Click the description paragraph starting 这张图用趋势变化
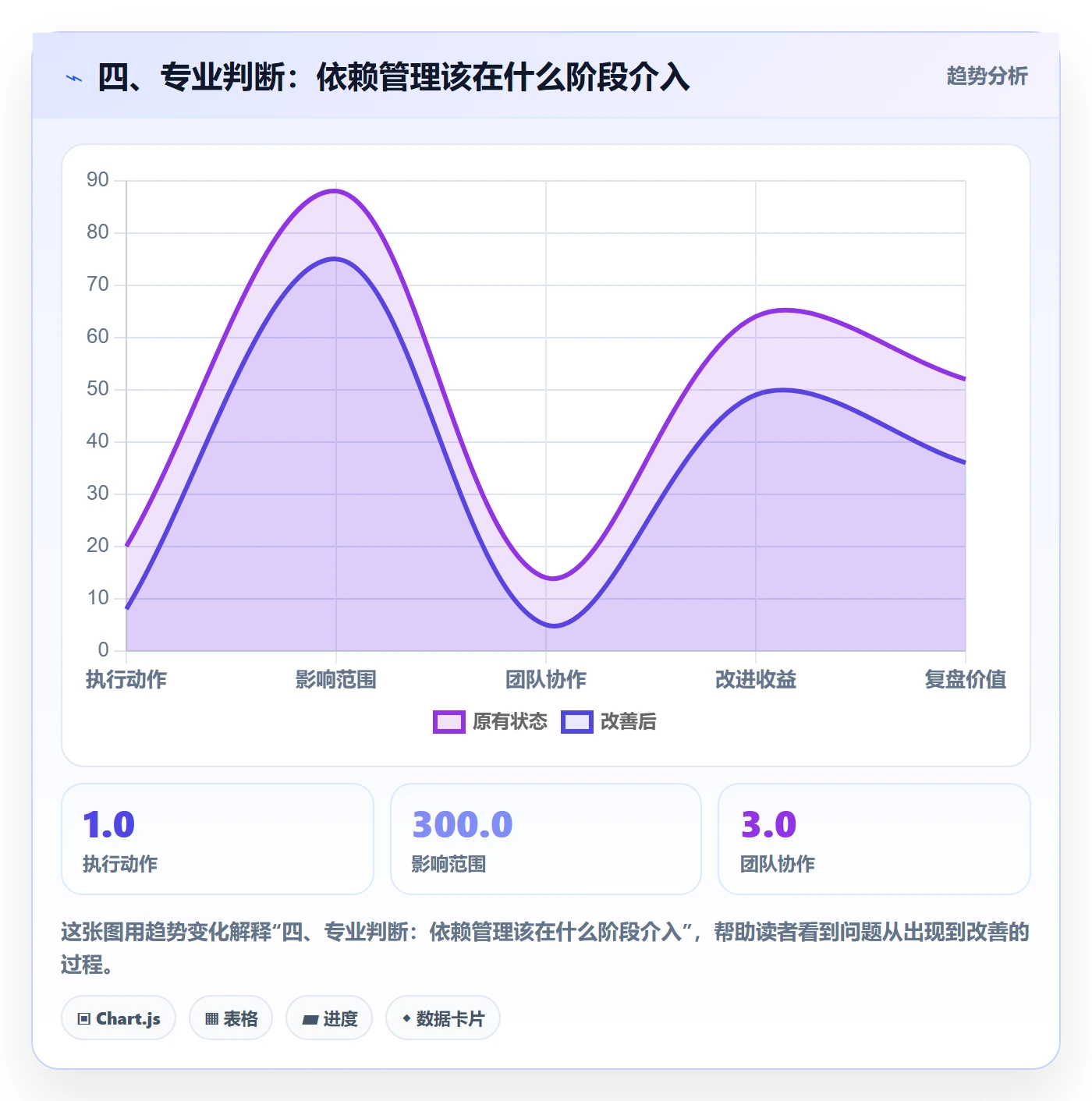The width and height of the screenshot is (1092, 1101). pos(545,948)
